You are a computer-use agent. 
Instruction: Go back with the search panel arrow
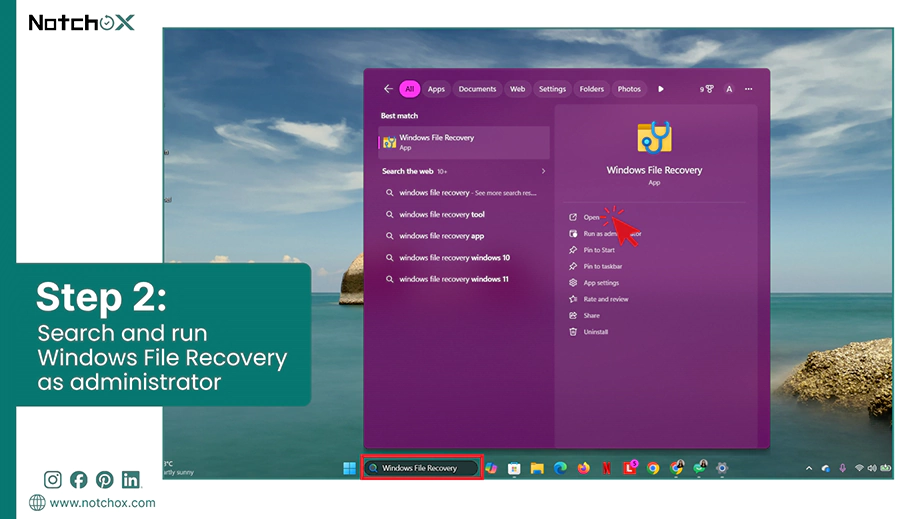pos(388,89)
